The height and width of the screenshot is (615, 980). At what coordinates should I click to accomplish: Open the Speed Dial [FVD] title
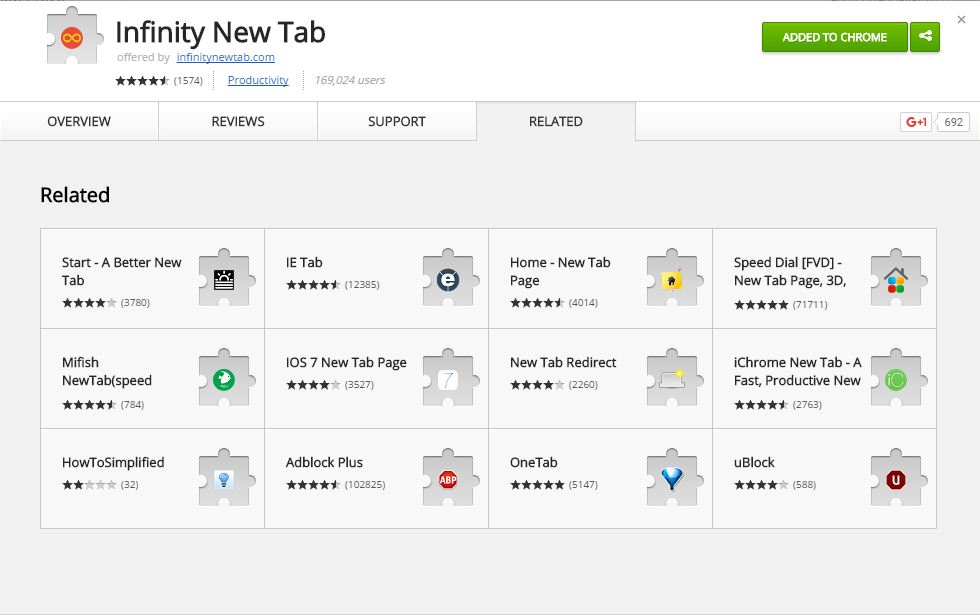(790, 271)
